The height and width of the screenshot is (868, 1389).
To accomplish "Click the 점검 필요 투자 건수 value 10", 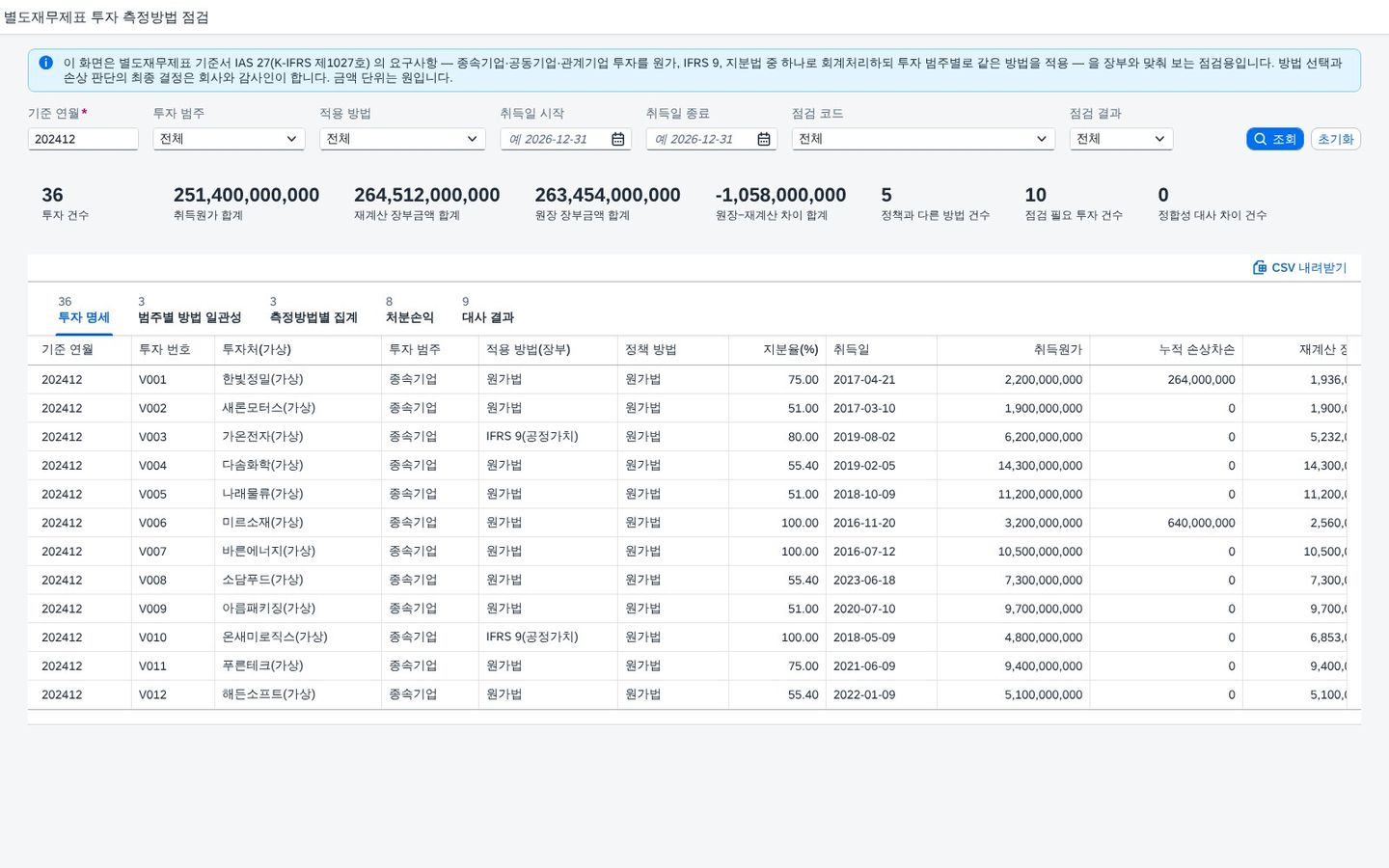I will pos(1035,195).
